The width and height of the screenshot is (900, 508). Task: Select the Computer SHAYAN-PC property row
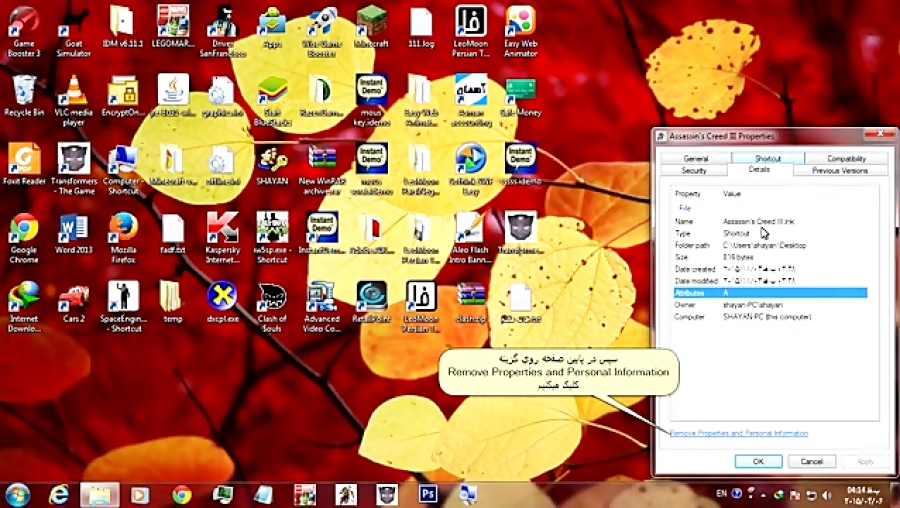(770, 317)
